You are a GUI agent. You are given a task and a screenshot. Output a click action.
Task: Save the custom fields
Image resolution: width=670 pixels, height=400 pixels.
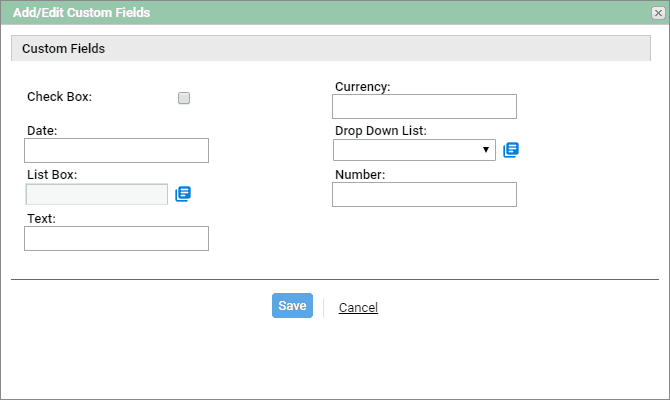[292, 306]
